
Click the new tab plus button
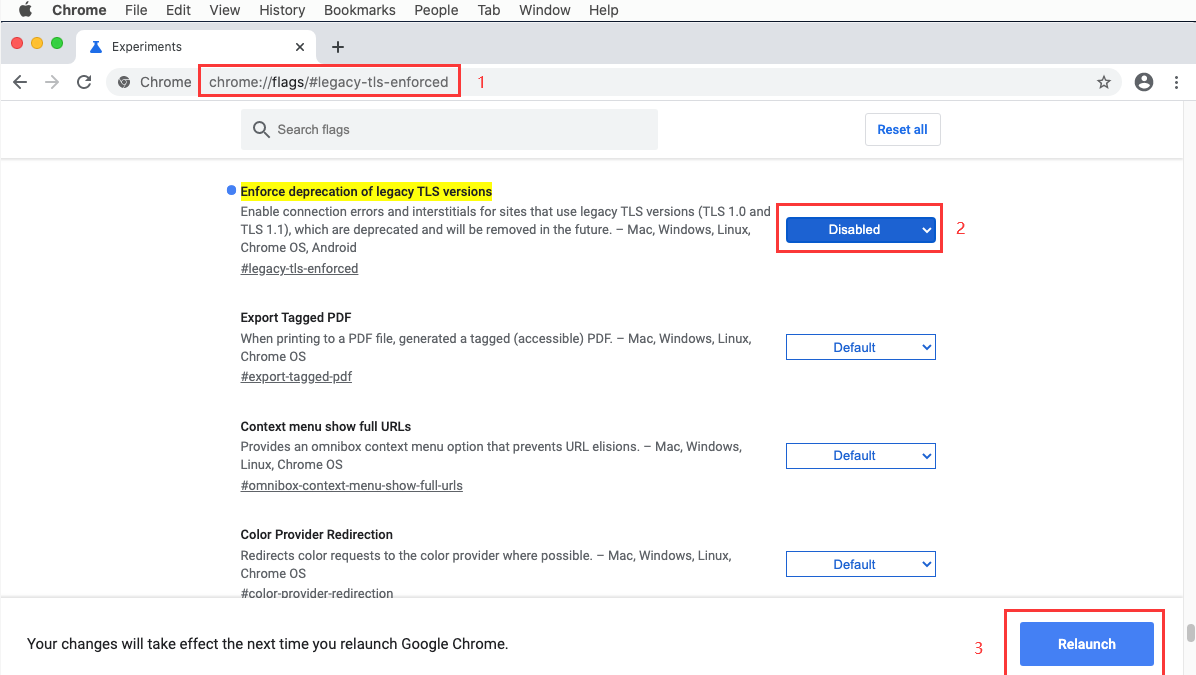point(338,47)
